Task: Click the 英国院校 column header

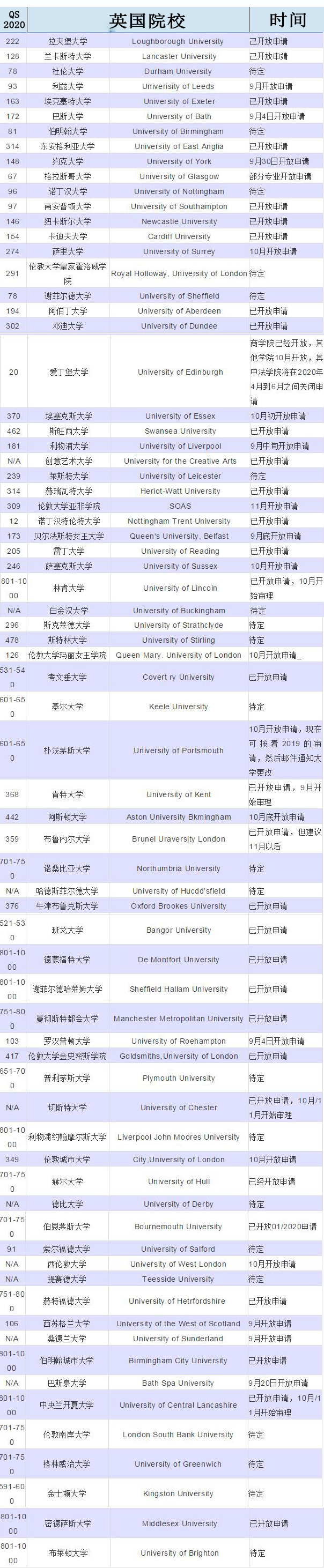Action: 148,20
